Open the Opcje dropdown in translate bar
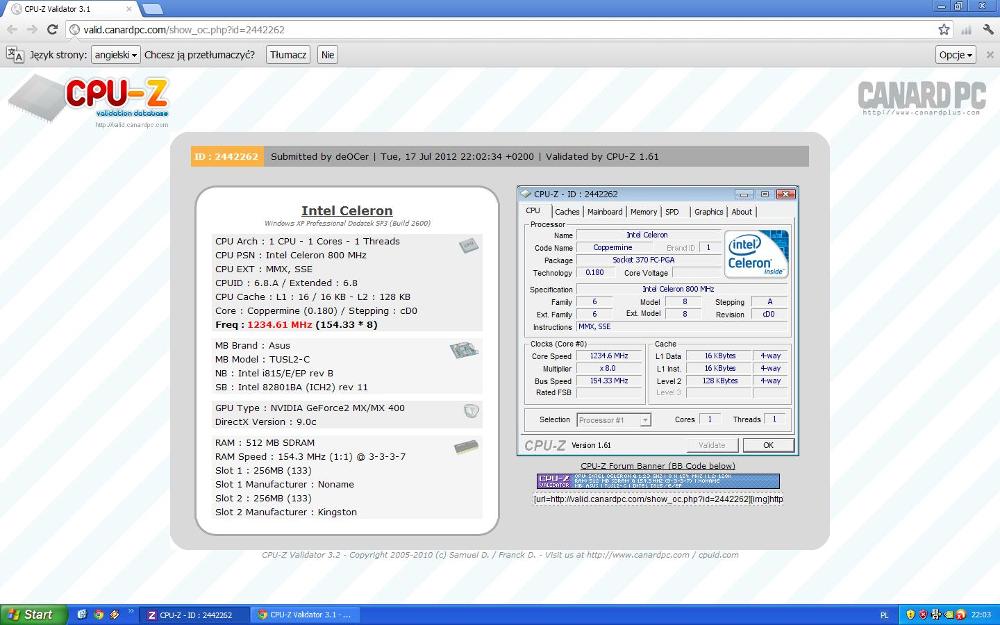 [955, 55]
